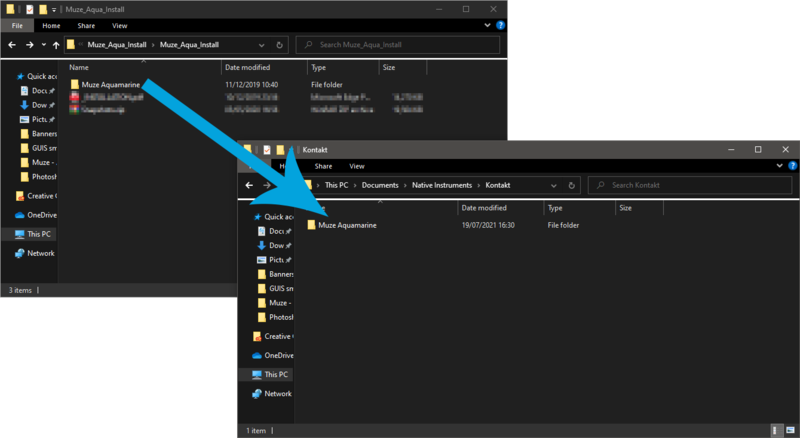The image size is (800, 438).
Task: Go up one level in Muze_Aqua_Install window
Action: pos(56,45)
